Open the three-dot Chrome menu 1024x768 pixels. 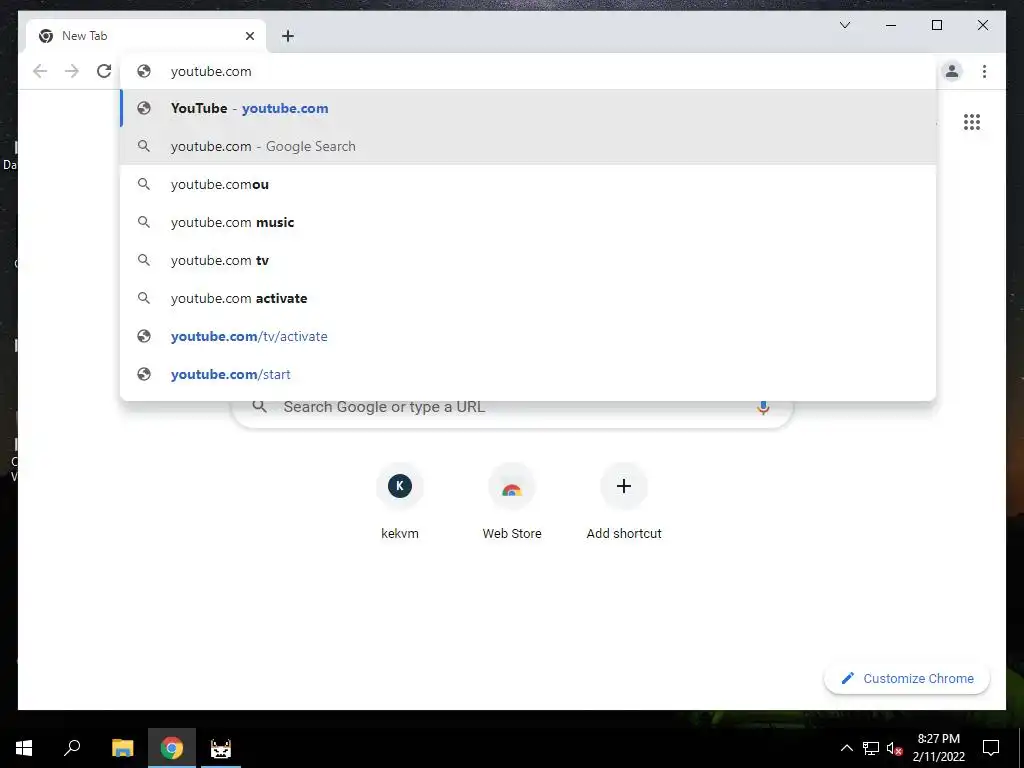point(984,71)
